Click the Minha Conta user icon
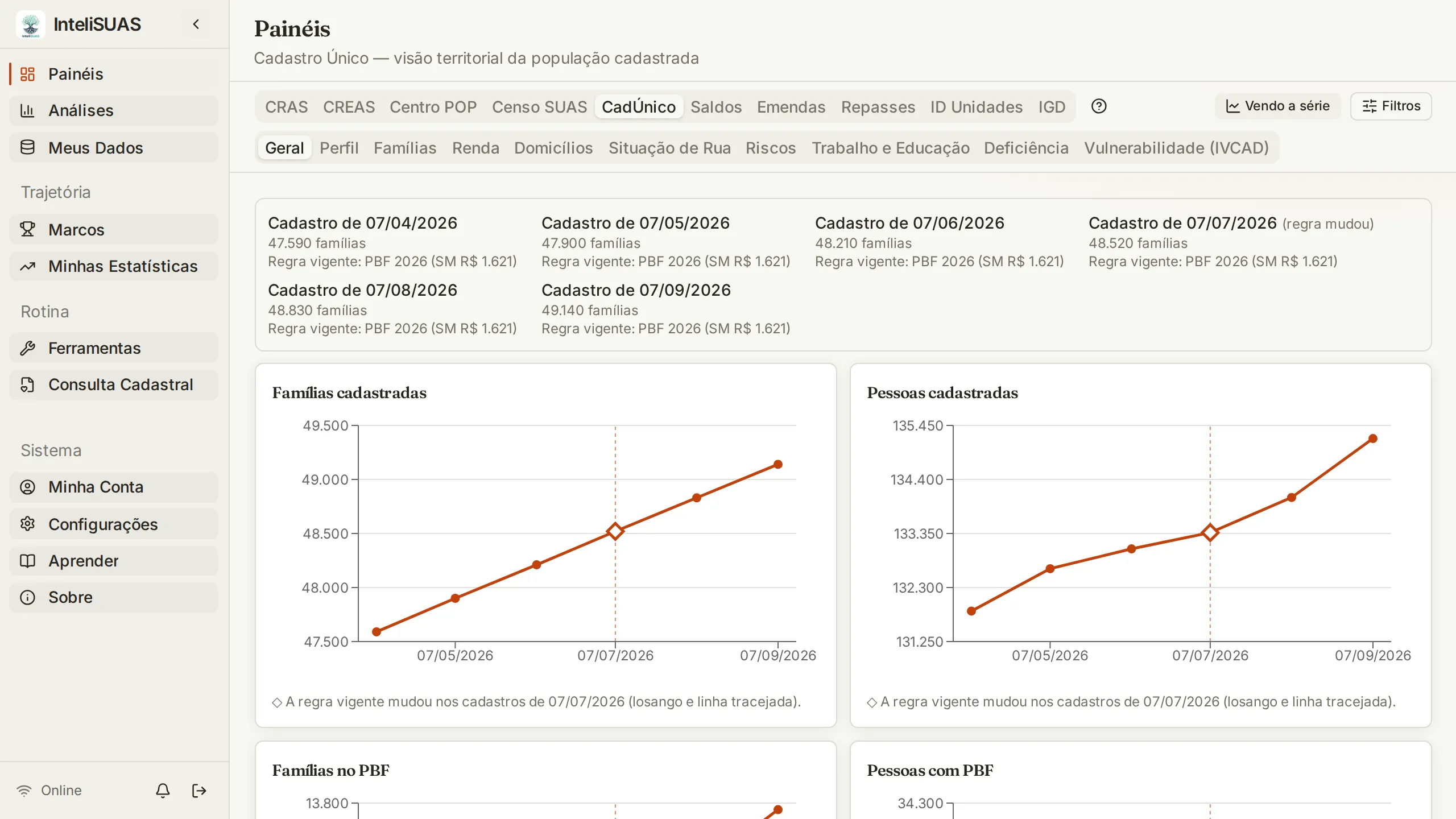1456x819 pixels. tap(27, 487)
